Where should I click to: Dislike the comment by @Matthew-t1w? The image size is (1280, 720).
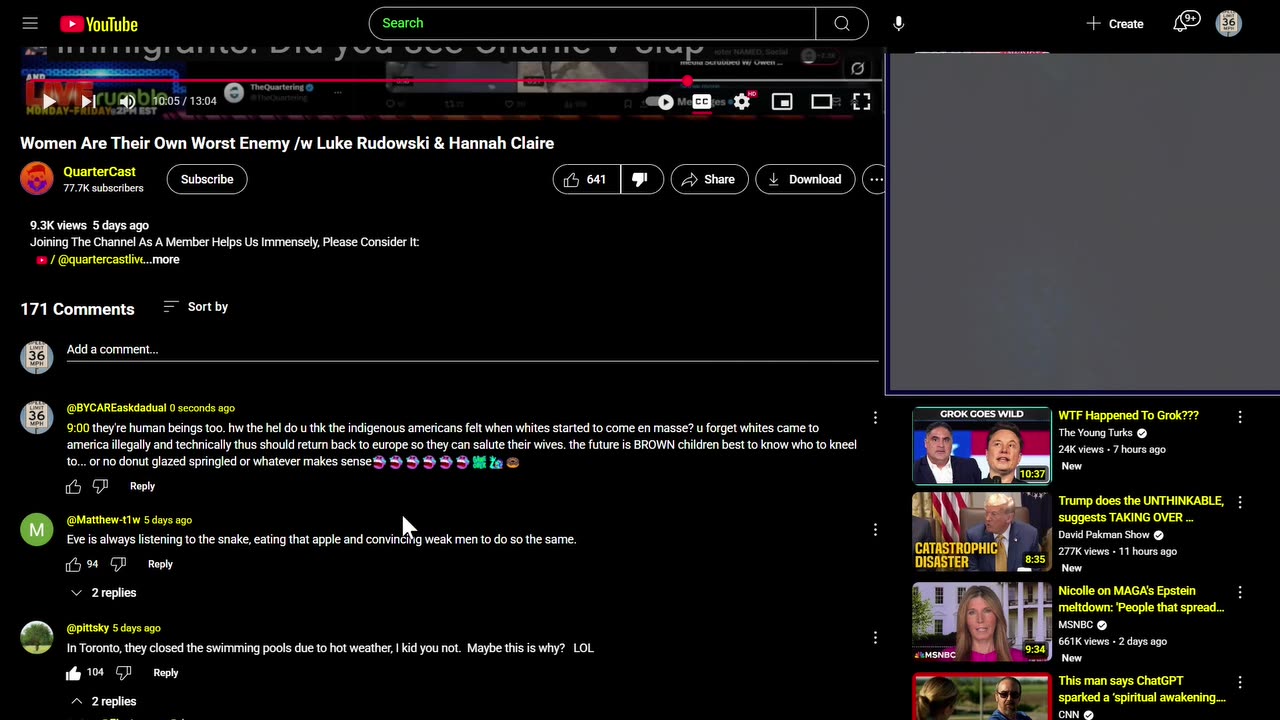pos(118,564)
